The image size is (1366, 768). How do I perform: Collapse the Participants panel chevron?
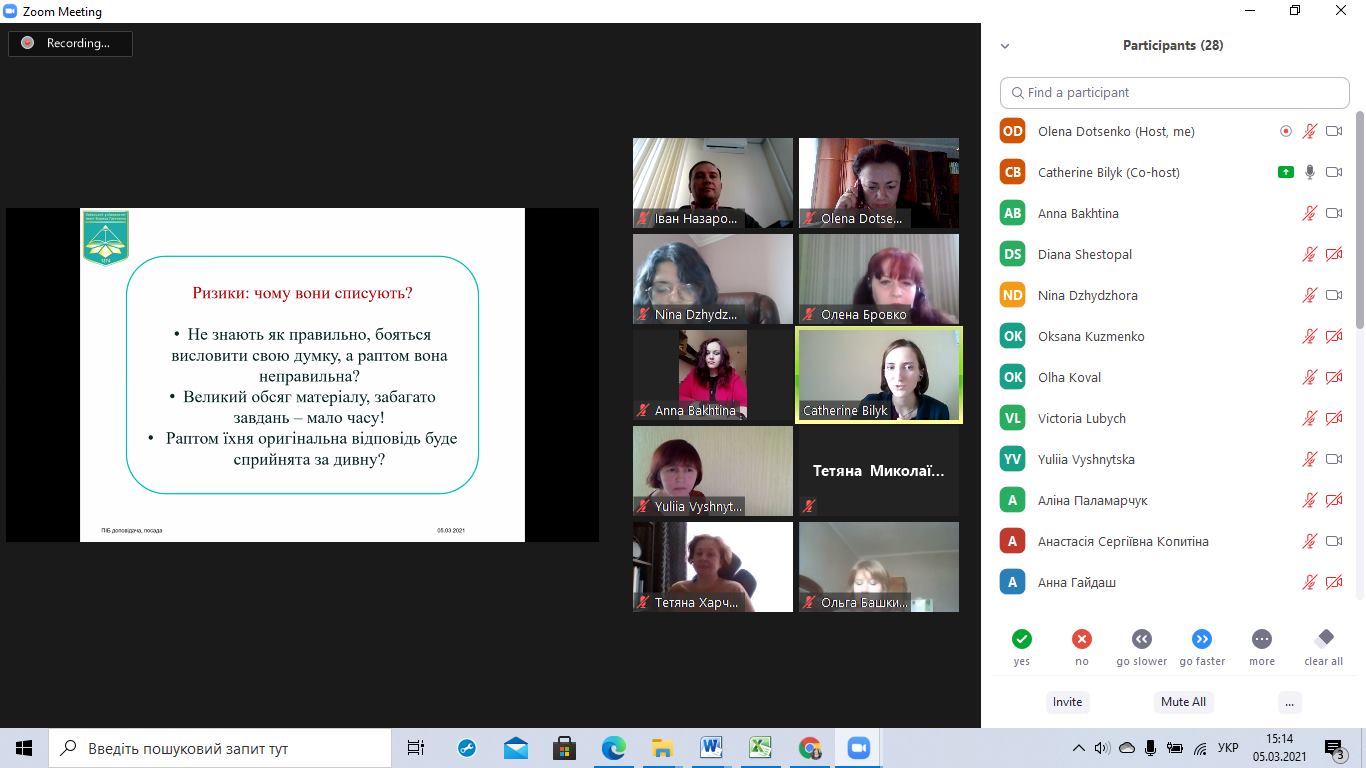[1005, 46]
